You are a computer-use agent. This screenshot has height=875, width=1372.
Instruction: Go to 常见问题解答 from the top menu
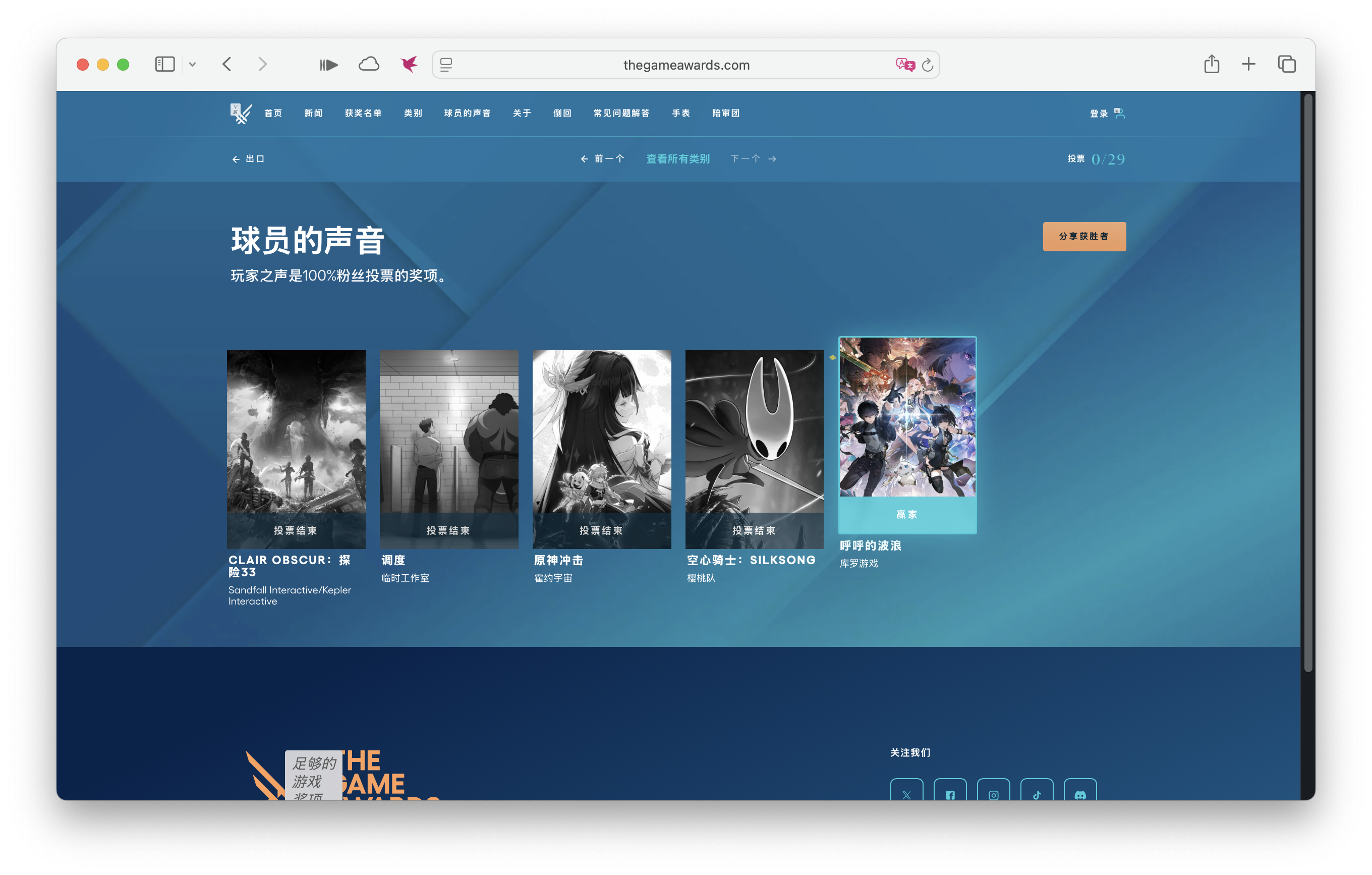(622, 113)
